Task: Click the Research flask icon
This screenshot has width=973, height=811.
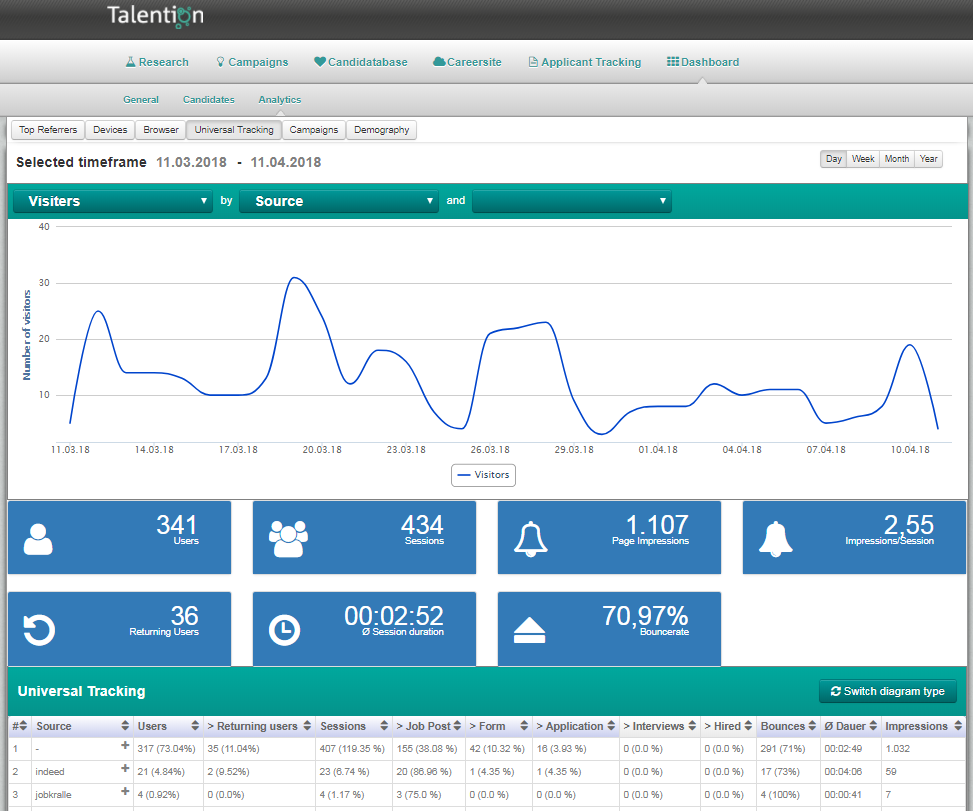Action: click(x=130, y=62)
